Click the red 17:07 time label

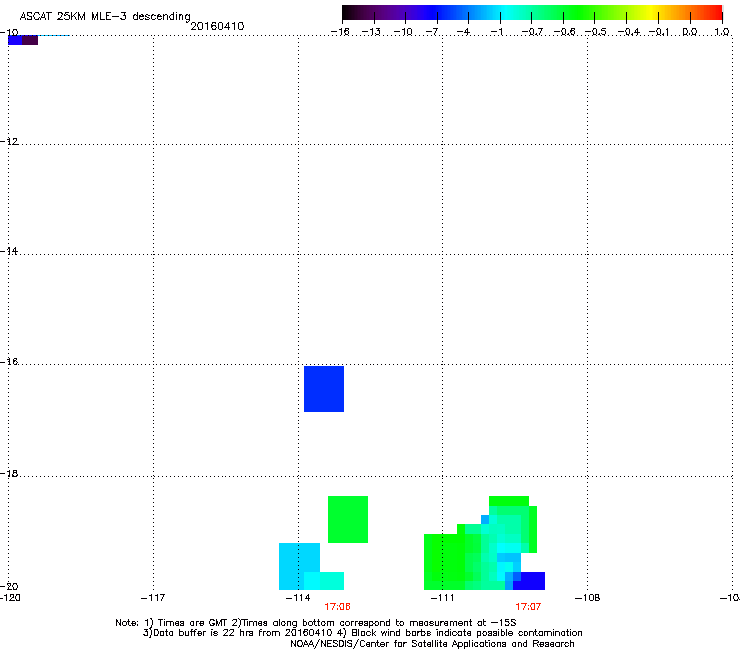[x=528, y=607]
